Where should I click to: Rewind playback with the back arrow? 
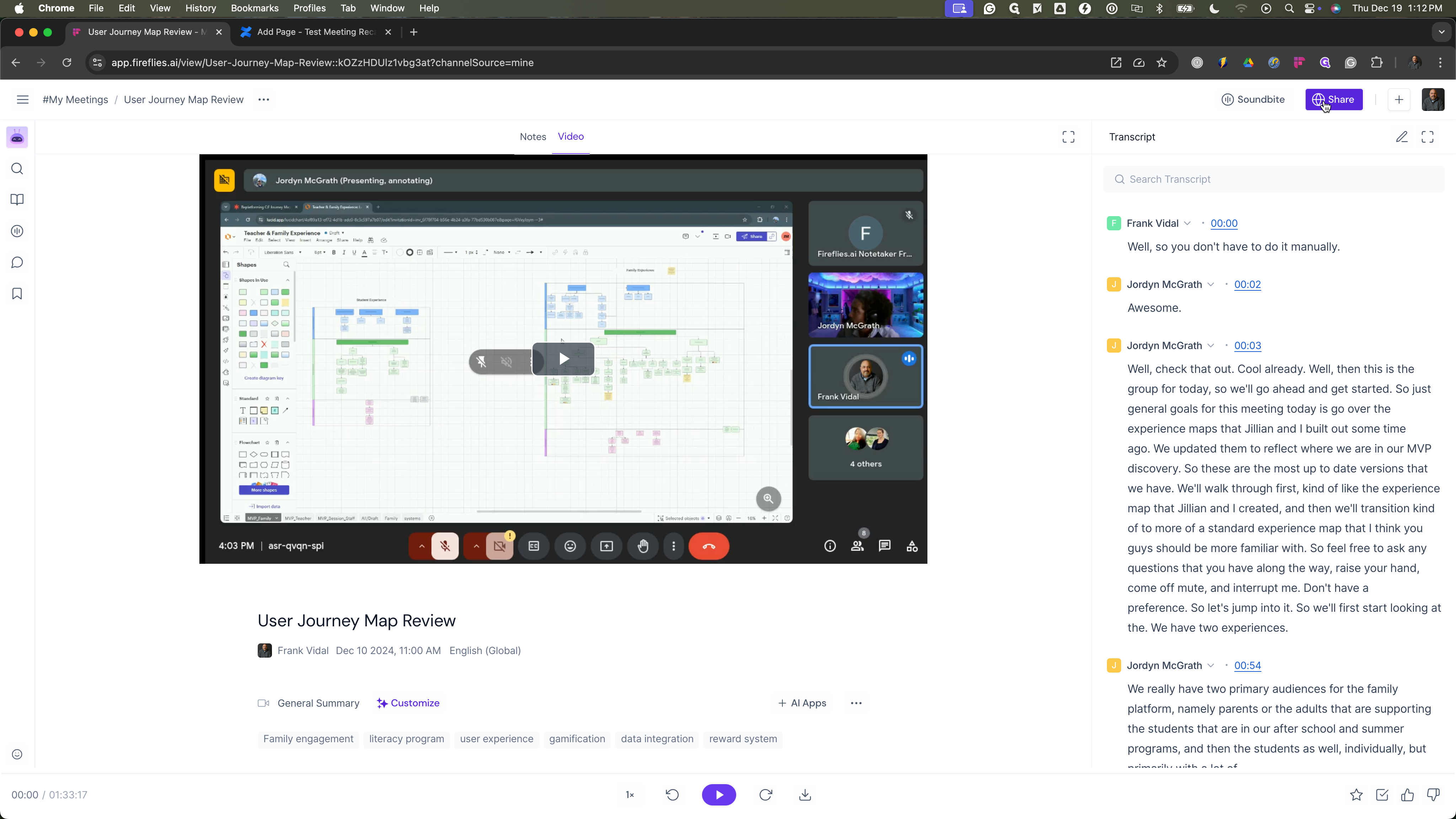672,795
